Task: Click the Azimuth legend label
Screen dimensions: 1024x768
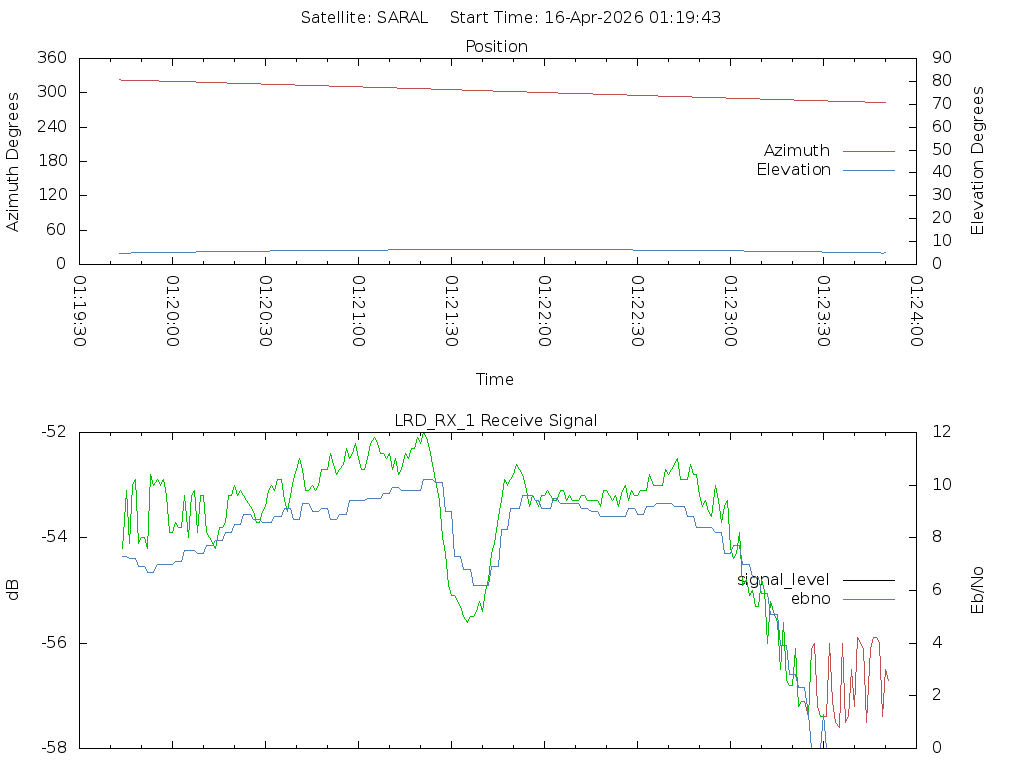Action: 796,150
